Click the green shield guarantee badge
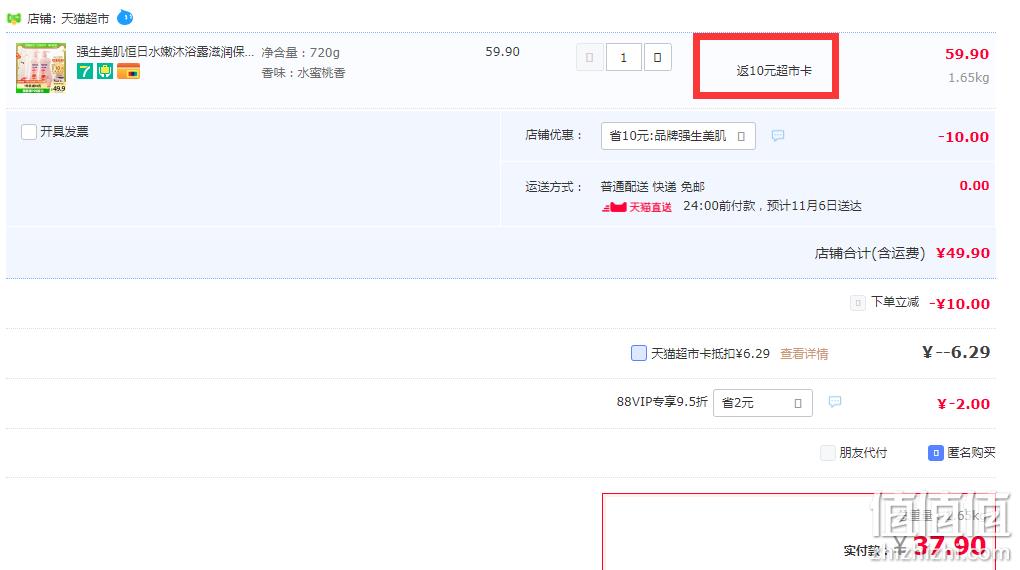Screen dimensions: 1020x570 pyautogui.click(x=105, y=71)
